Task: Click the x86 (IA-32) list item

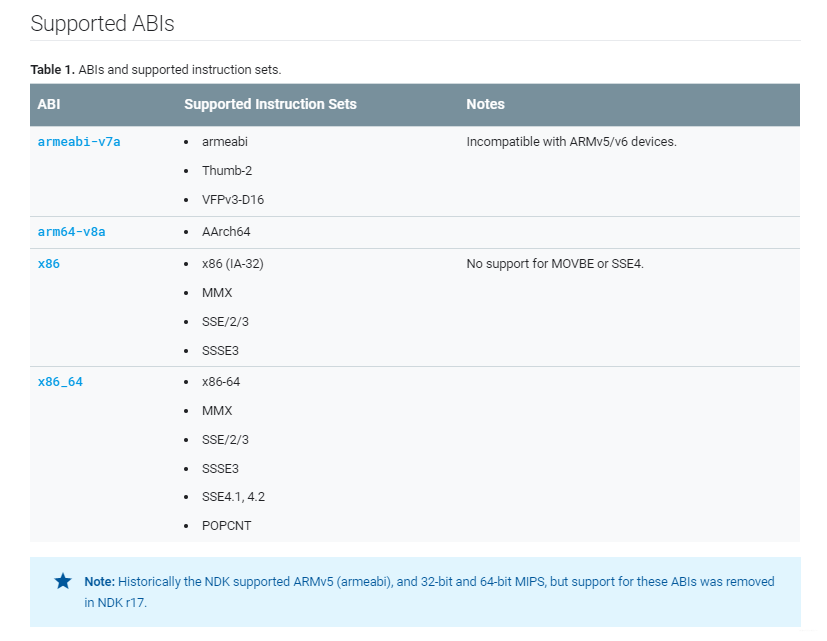Action: 233,264
